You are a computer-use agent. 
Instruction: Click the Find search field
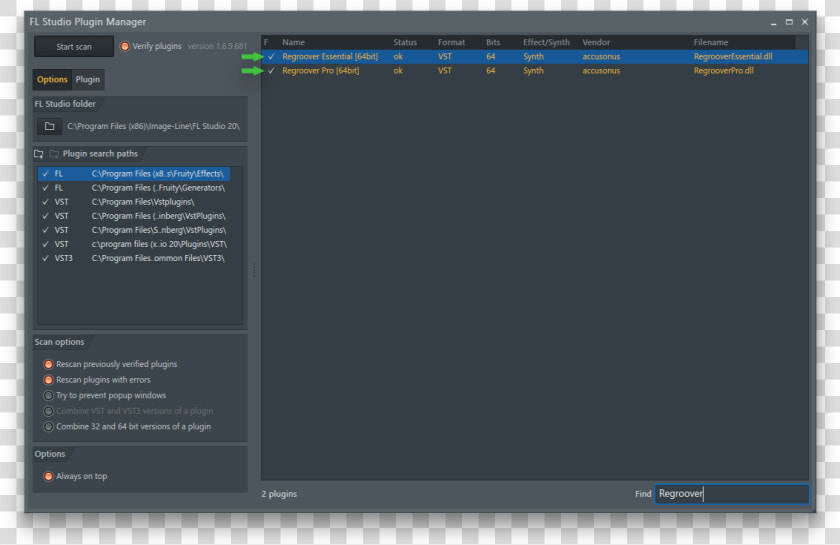click(732, 494)
